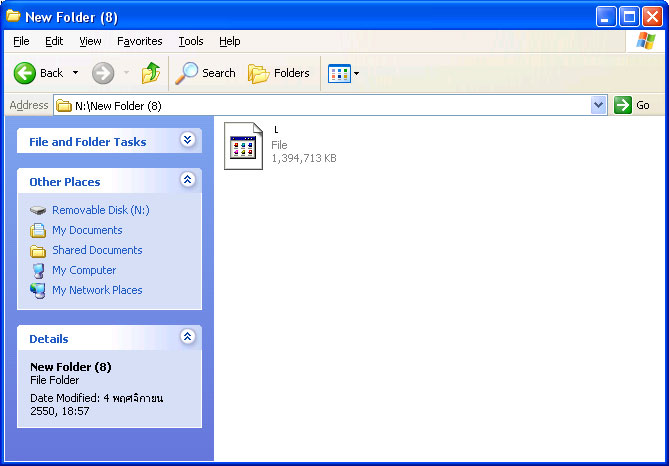
Task: Click the Shared Documents folder icon
Action: [38, 251]
